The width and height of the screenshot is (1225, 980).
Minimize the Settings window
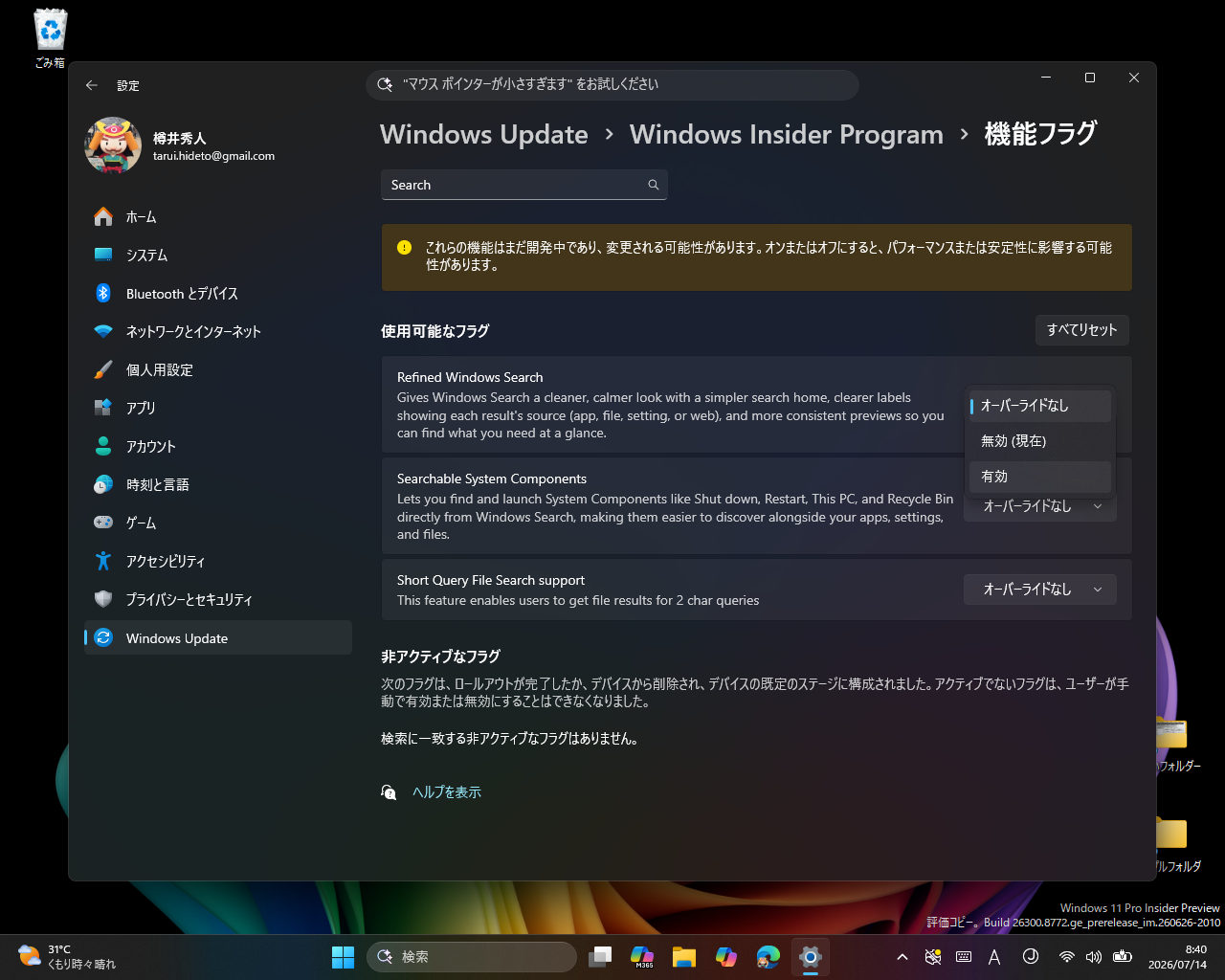1046,78
